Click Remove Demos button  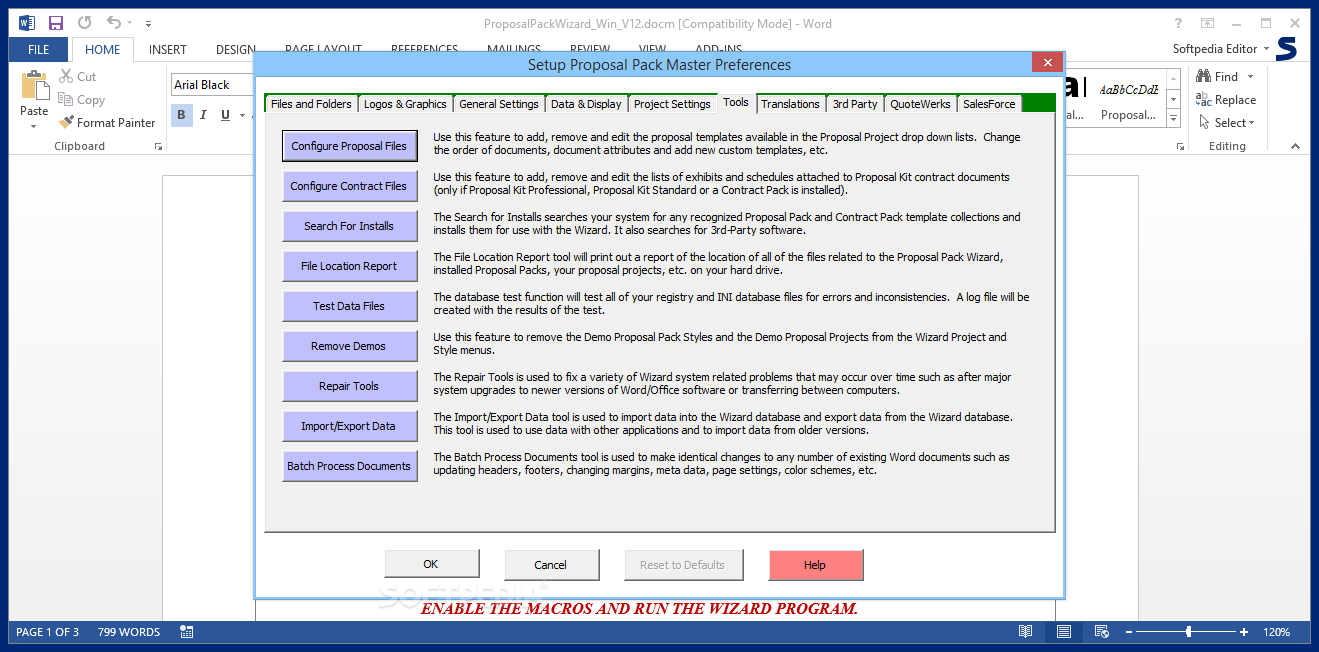tap(349, 346)
